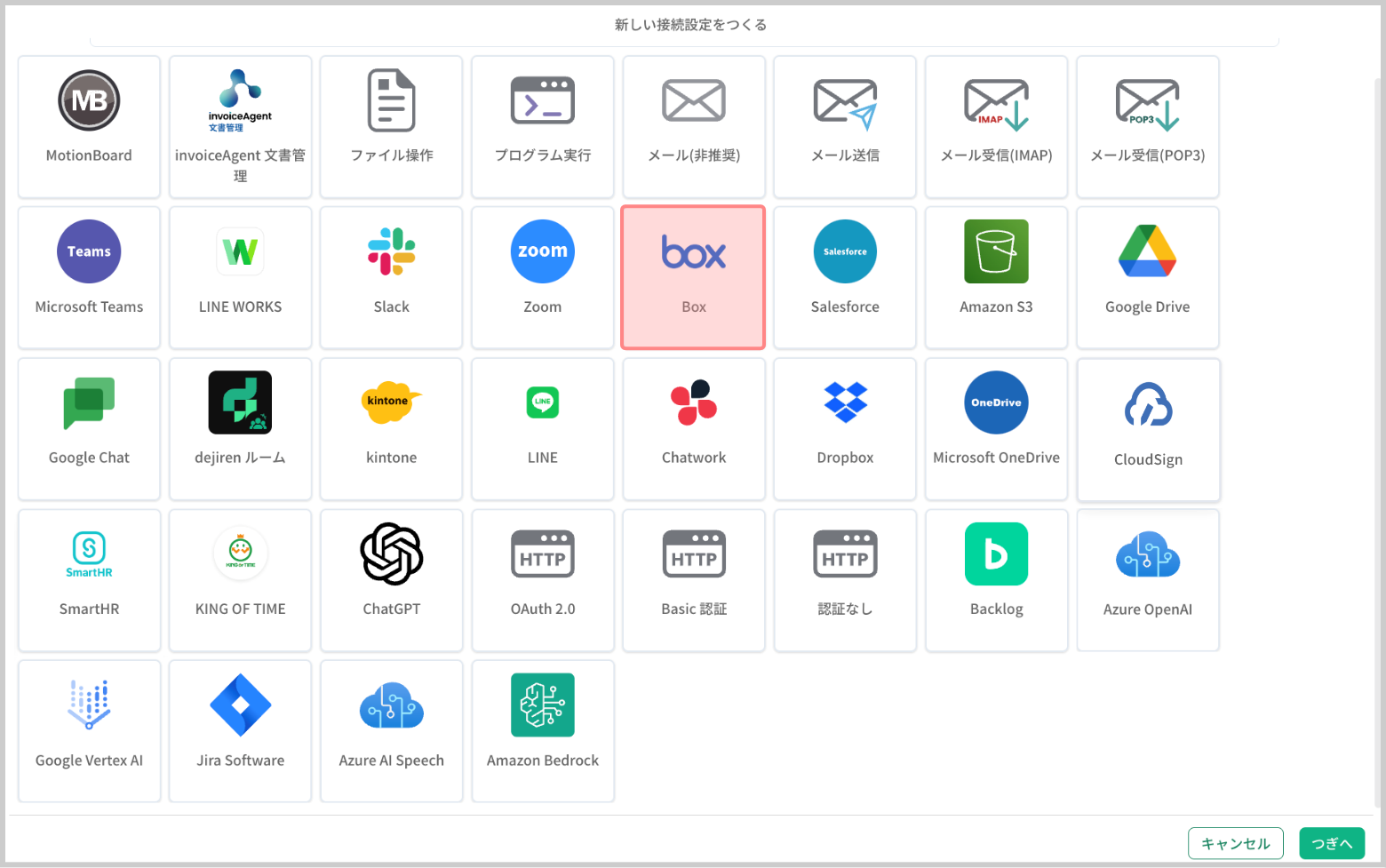The image size is (1386, 868).
Task: Pick the LINE connector tile
Action: (543, 429)
